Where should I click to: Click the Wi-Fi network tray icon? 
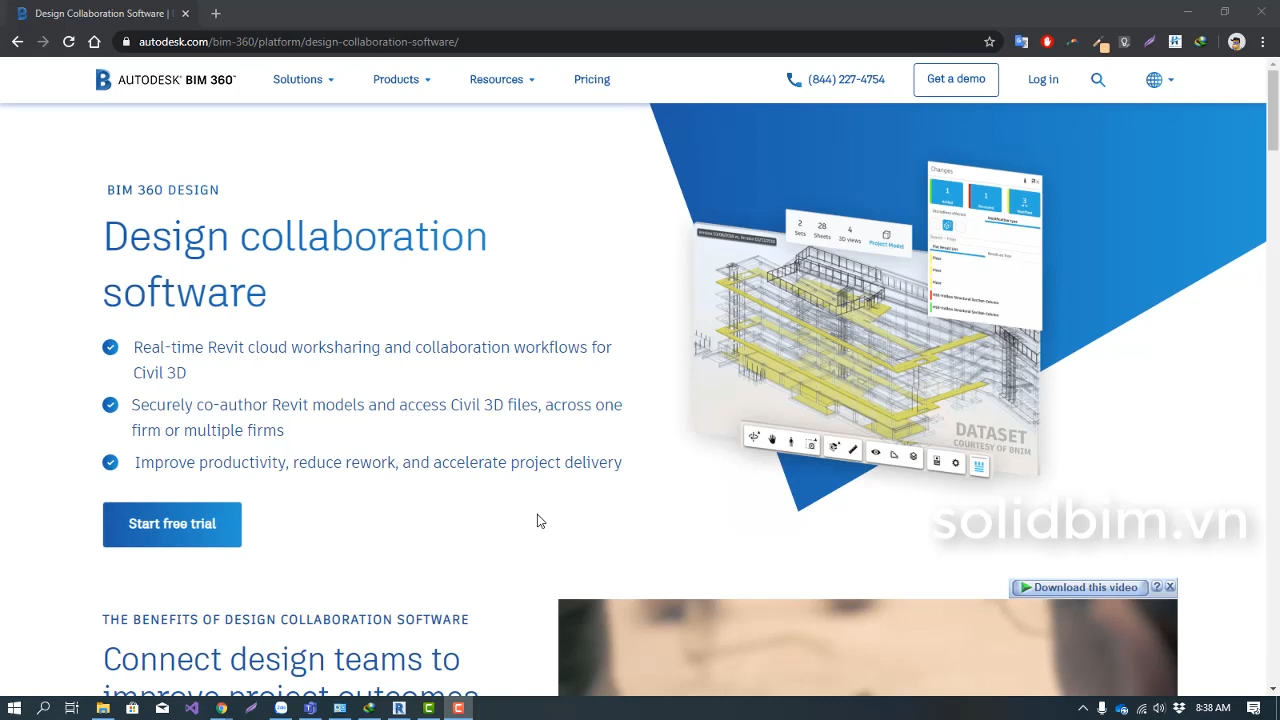point(1140,708)
